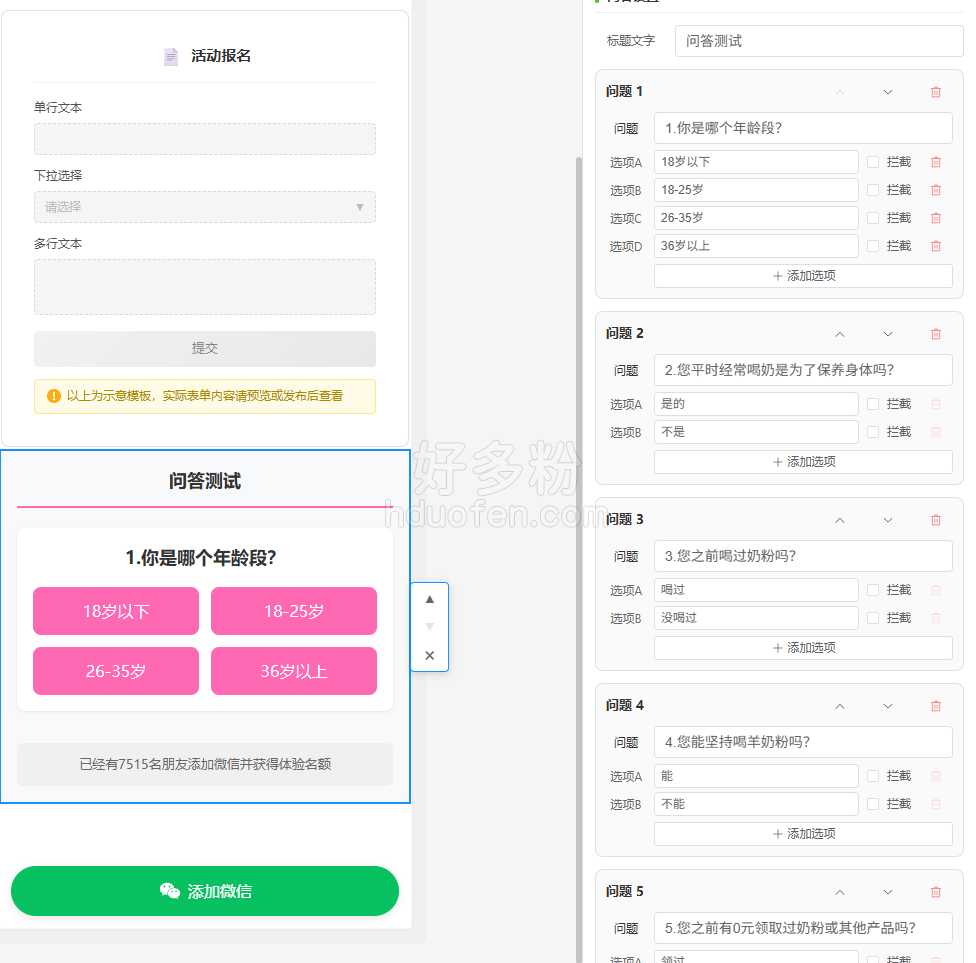Select the "26-35岁" answer in preview
Image resolution: width=976 pixels, height=963 pixels.
[x=116, y=671]
